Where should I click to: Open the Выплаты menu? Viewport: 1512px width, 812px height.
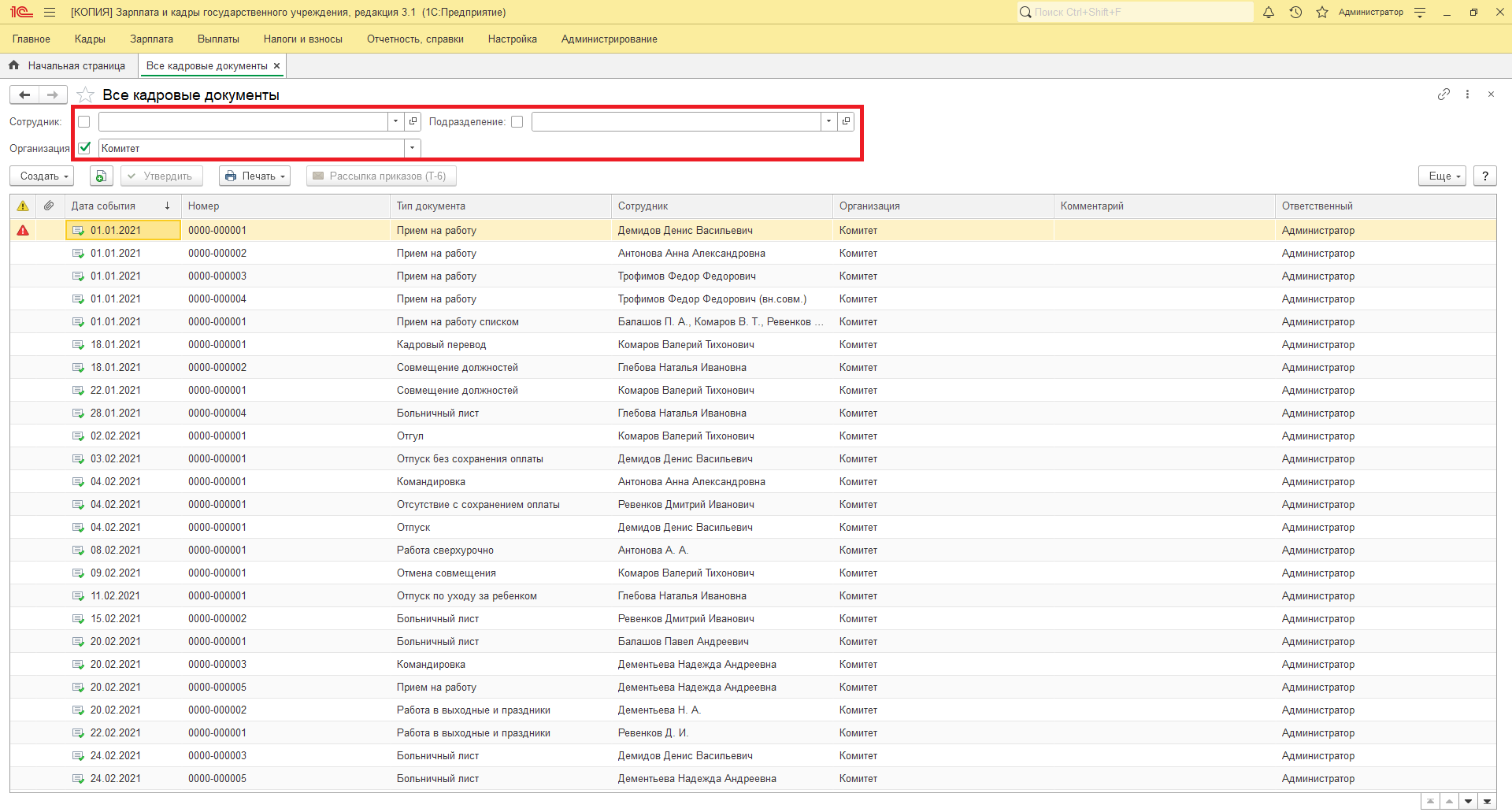218,39
